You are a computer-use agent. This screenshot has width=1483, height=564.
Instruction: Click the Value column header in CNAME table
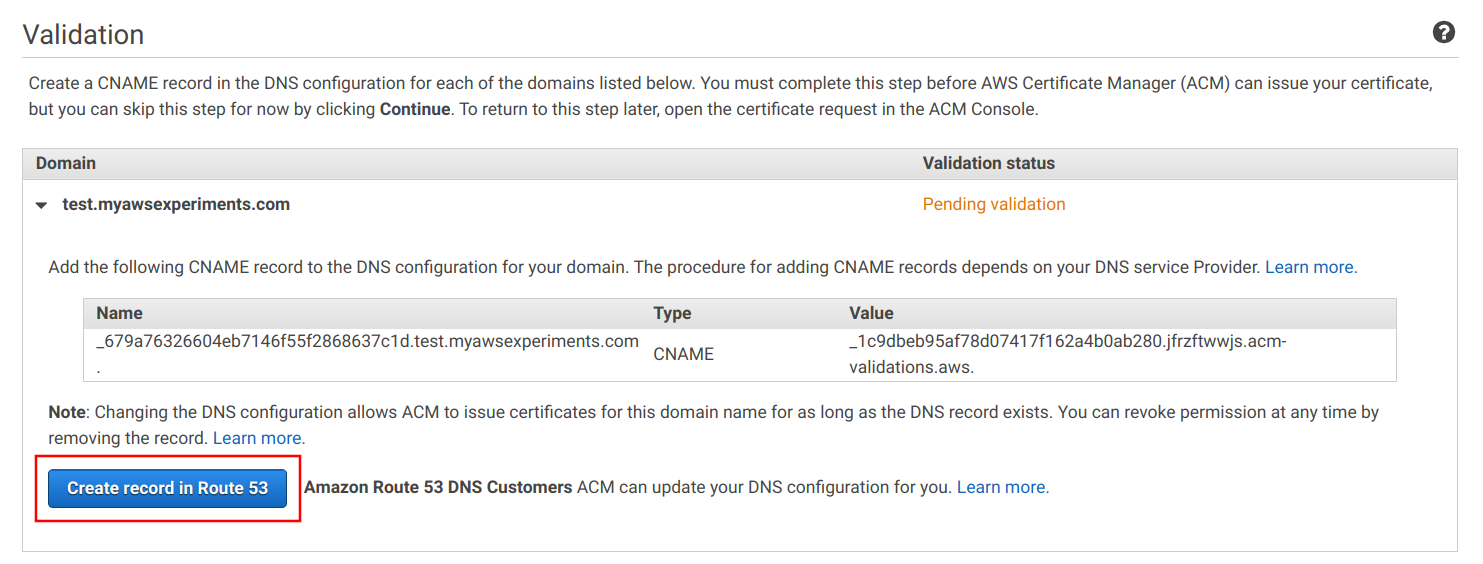coord(871,313)
